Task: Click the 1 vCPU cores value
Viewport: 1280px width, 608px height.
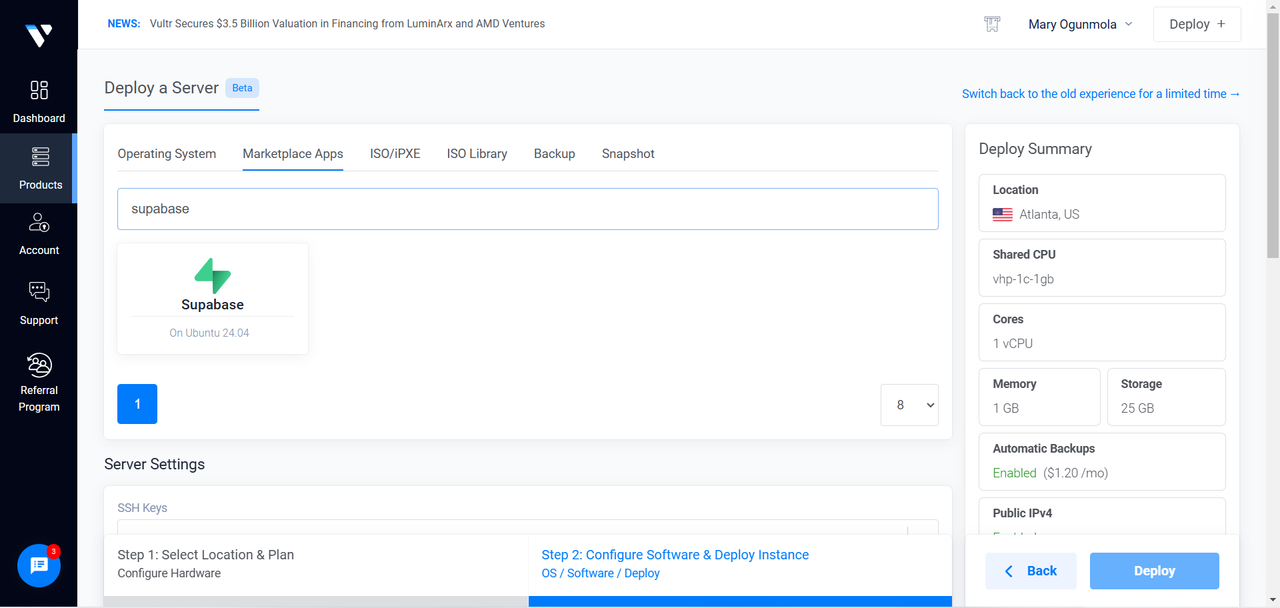Action: [x=1013, y=343]
